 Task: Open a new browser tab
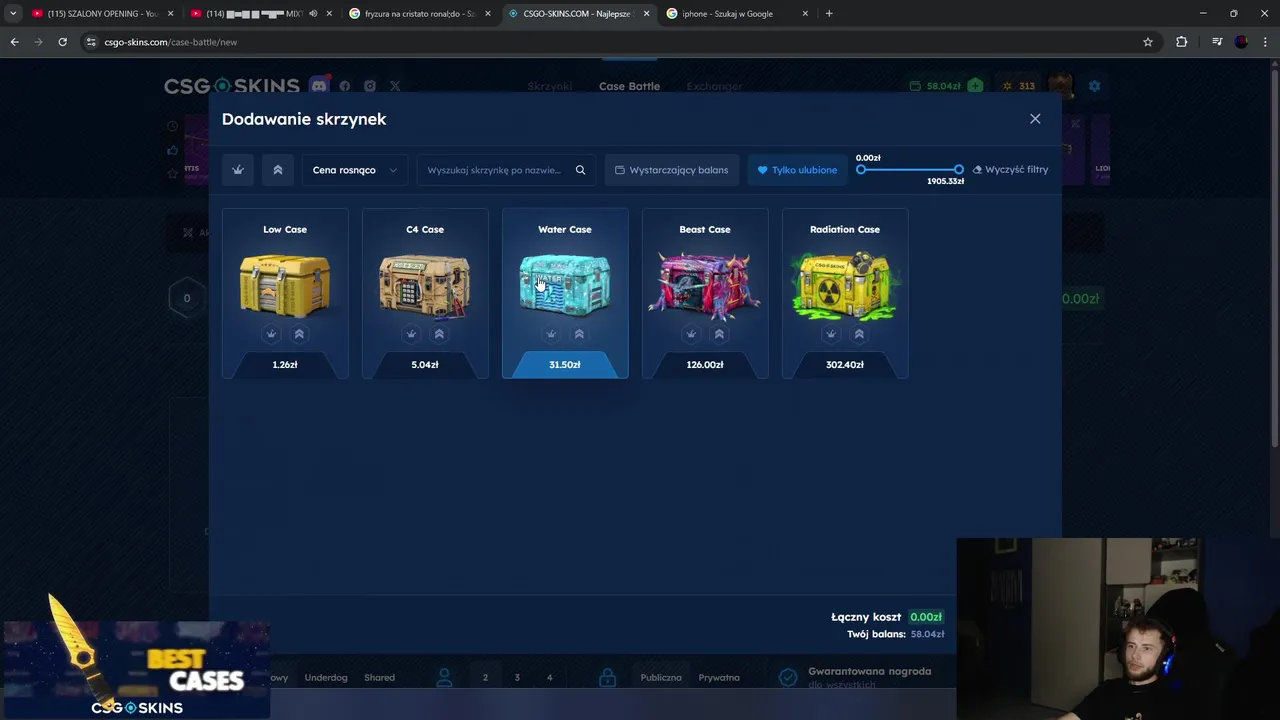pos(829,14)
